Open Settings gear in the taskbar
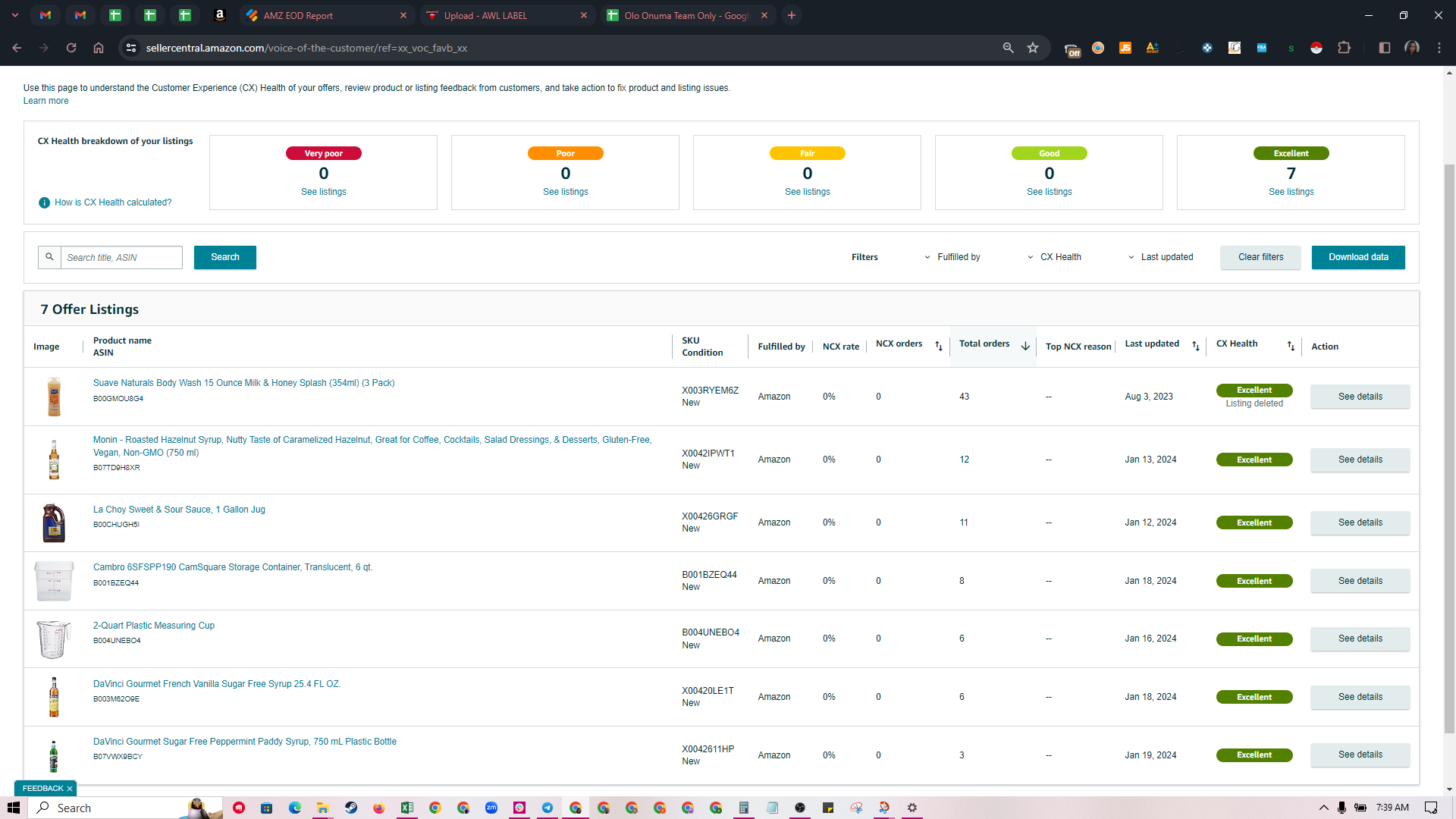The width and height of the screenshot is (1456, 819). pos(912,808)
